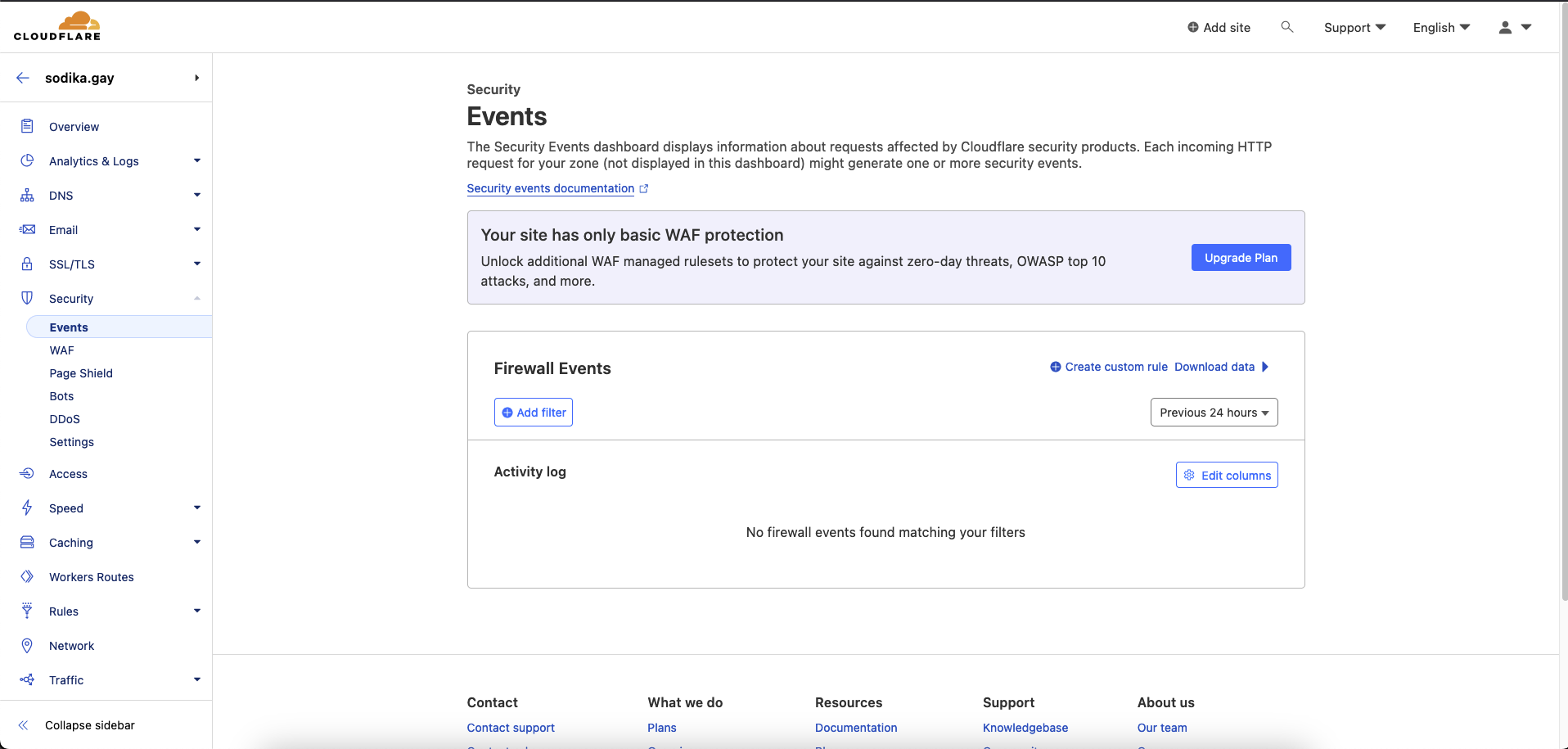Open Plans footer link
Image resolution: width=1568 pixels, height=749 pixels.
pyautogui.click(x=662, y=728)
